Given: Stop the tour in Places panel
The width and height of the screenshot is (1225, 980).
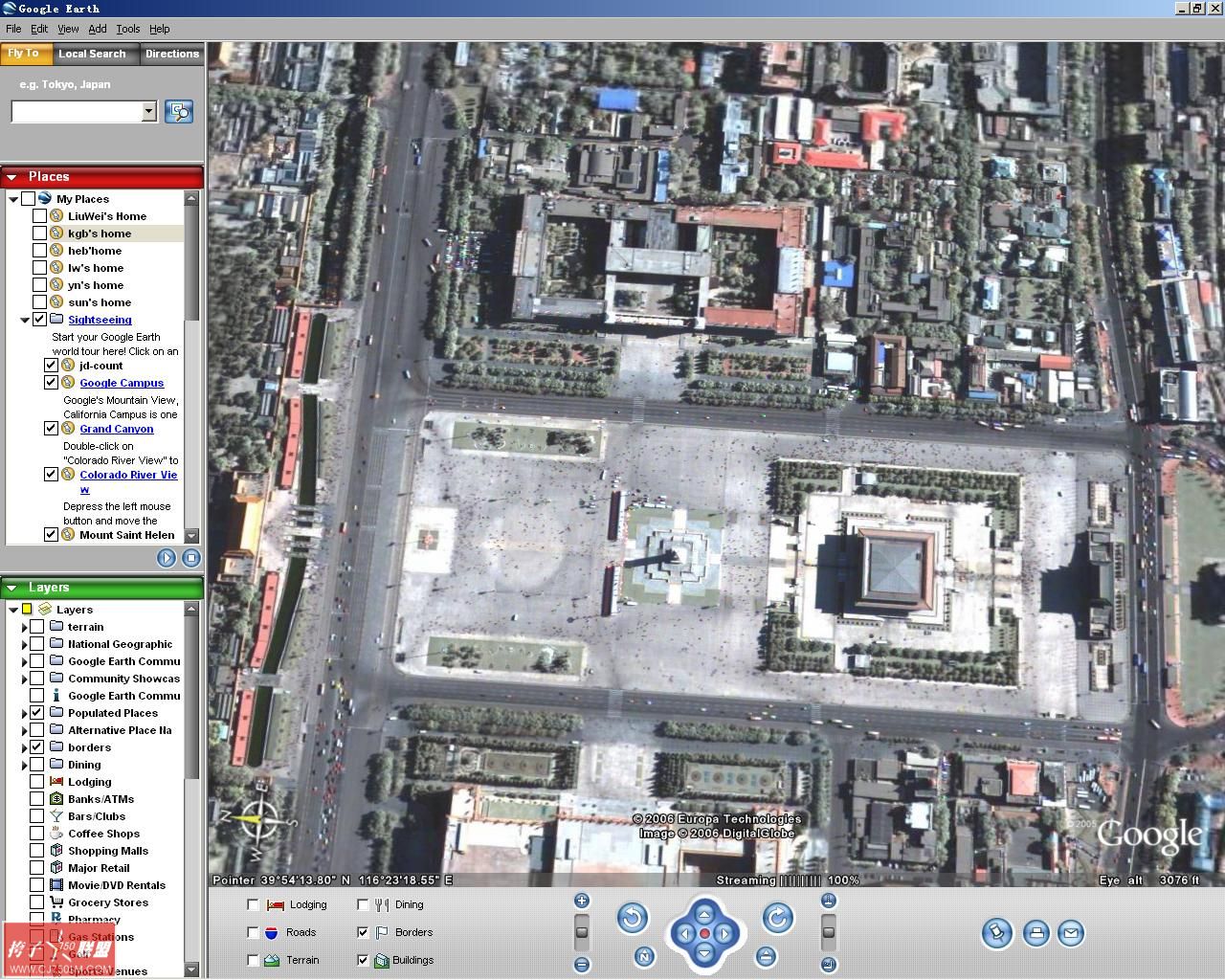Looking at the screenshot, I should coord(191,558).
